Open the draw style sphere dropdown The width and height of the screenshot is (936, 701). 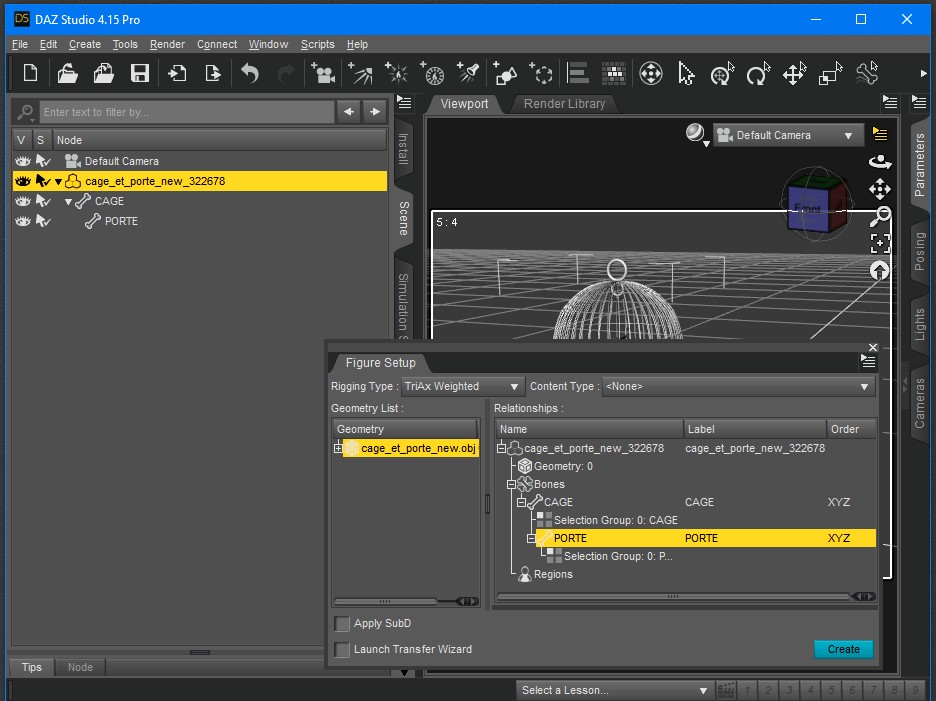[x=697, y=135]
